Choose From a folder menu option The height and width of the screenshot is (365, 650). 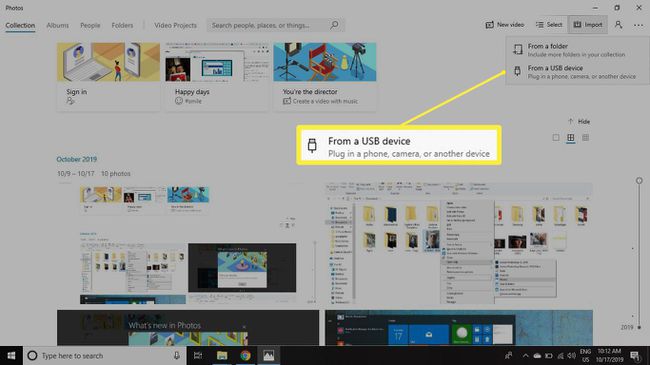(576, 50)
